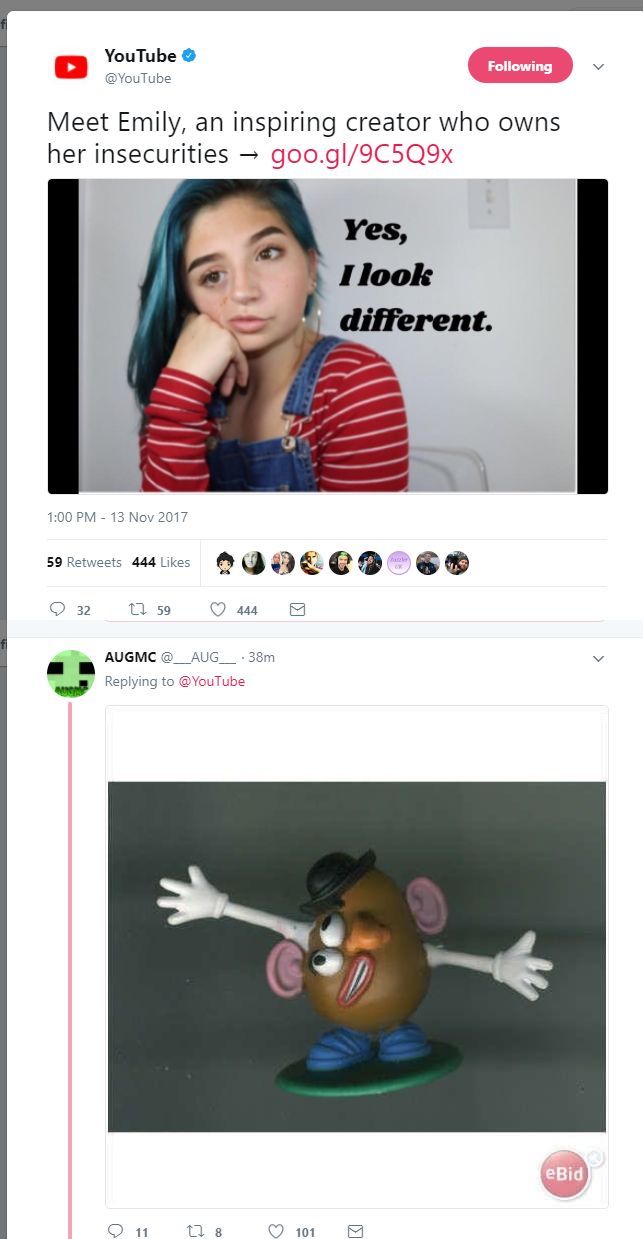Like AUGMC's reply with 101 likes
The height and width of the screenshot is (1239, 643).
tap(276, 1231)
